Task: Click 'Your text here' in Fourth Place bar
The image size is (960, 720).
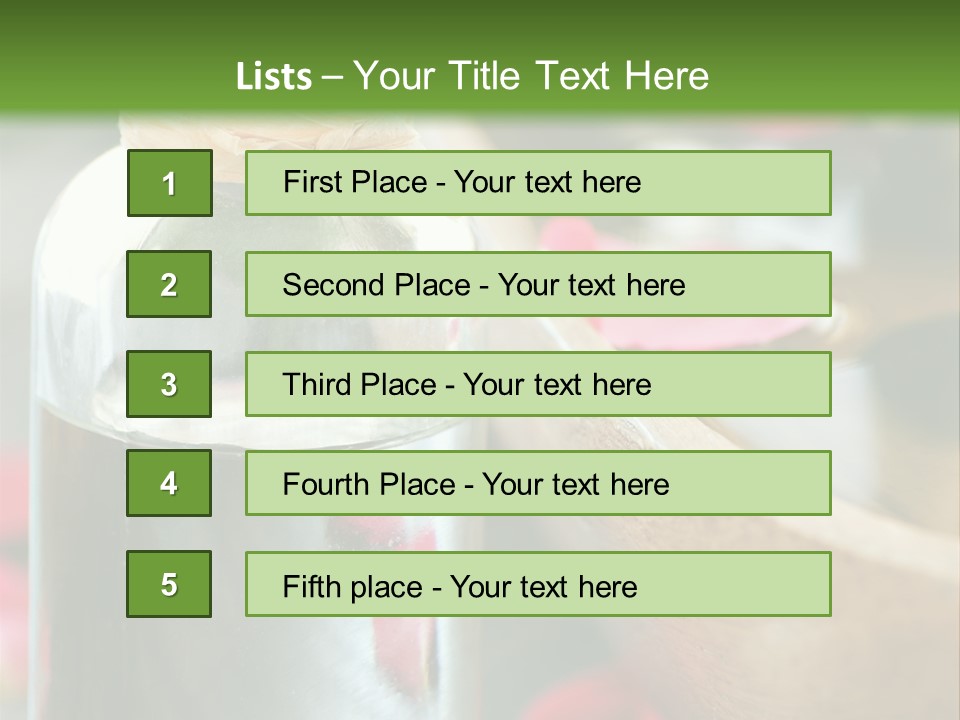Action: (x=576, y=484)
